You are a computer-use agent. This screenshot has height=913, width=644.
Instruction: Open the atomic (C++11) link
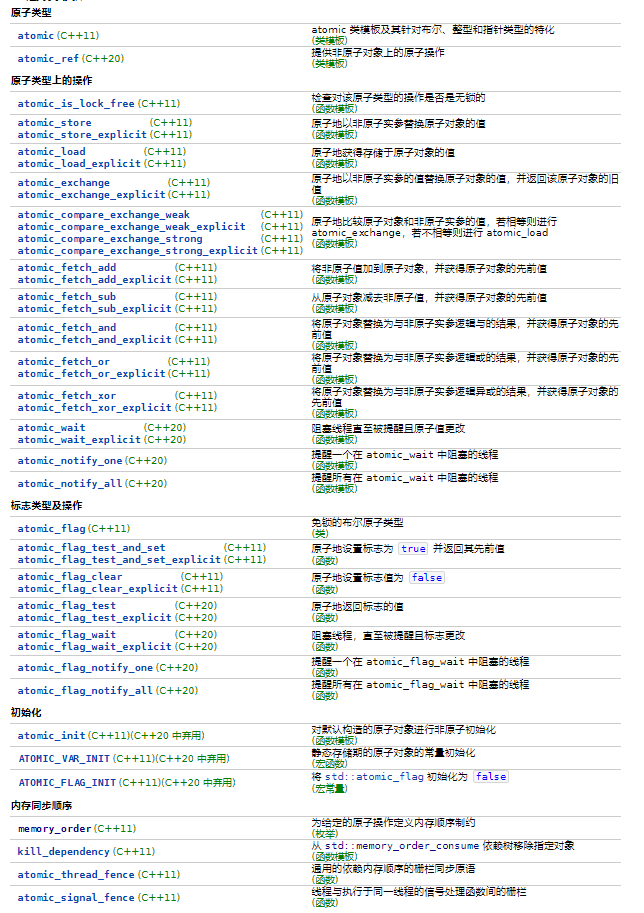point(36,36)
